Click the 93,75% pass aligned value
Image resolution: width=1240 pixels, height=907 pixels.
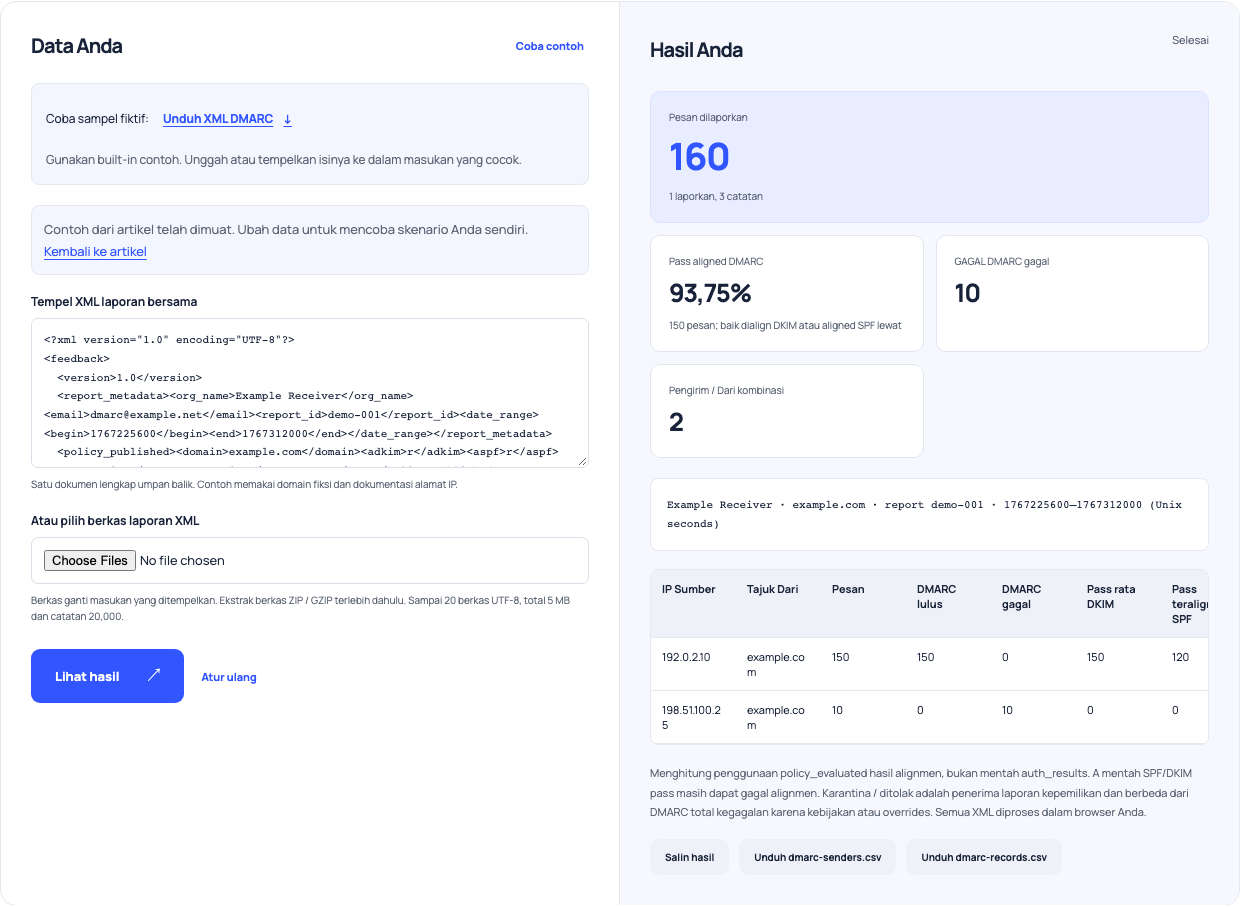coord(710,293)
